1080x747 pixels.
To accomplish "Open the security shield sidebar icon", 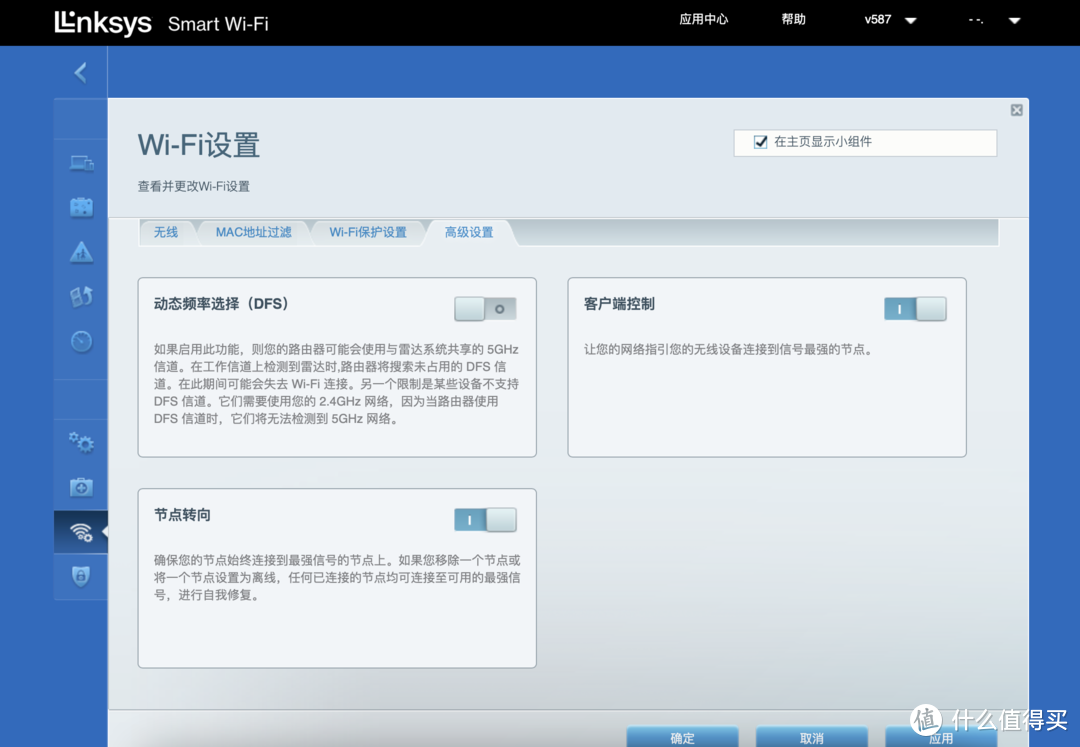I will 81,577.
